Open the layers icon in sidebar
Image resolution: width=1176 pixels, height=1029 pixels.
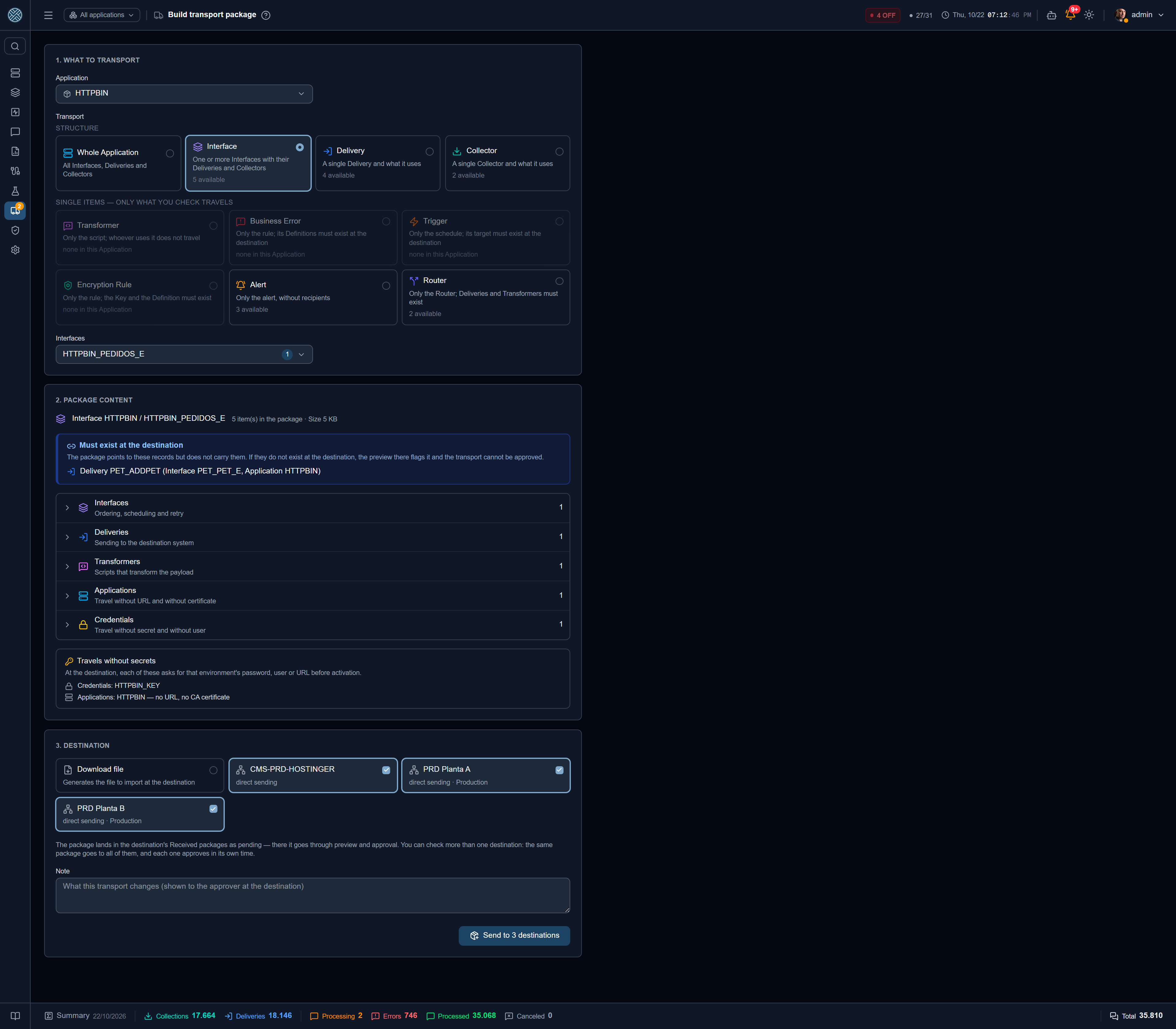point(15,92)
